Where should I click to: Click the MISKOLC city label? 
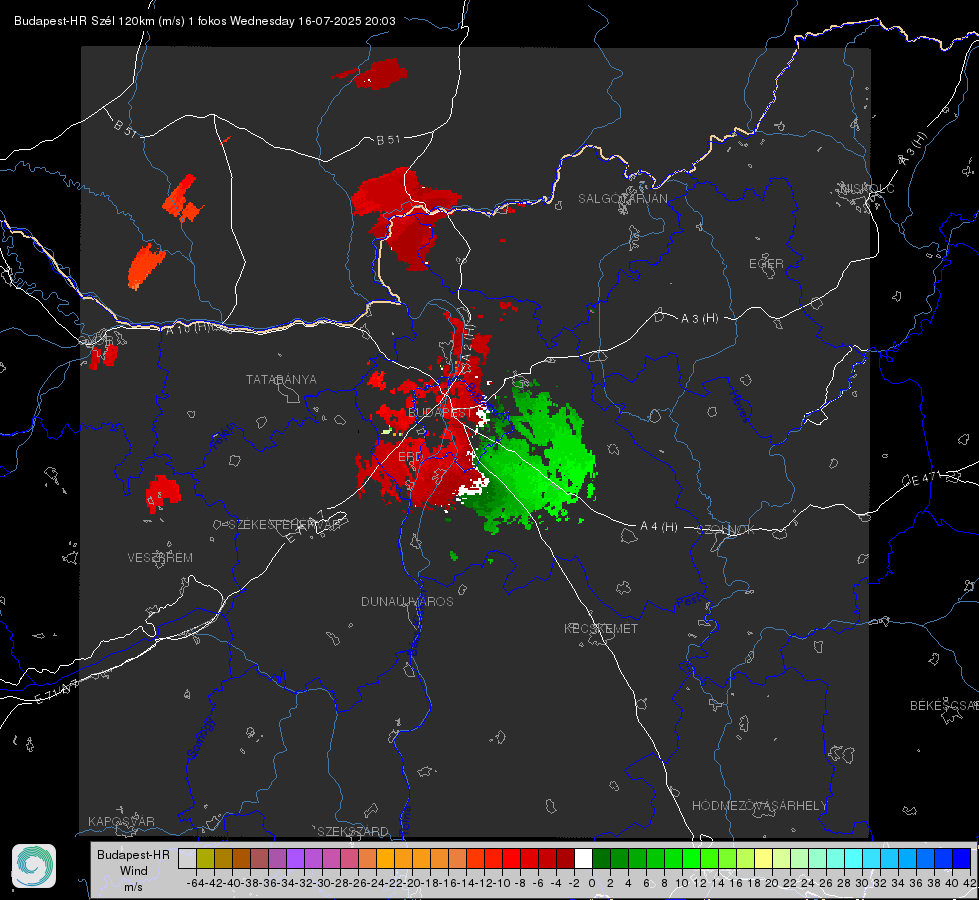coord(867,189)
